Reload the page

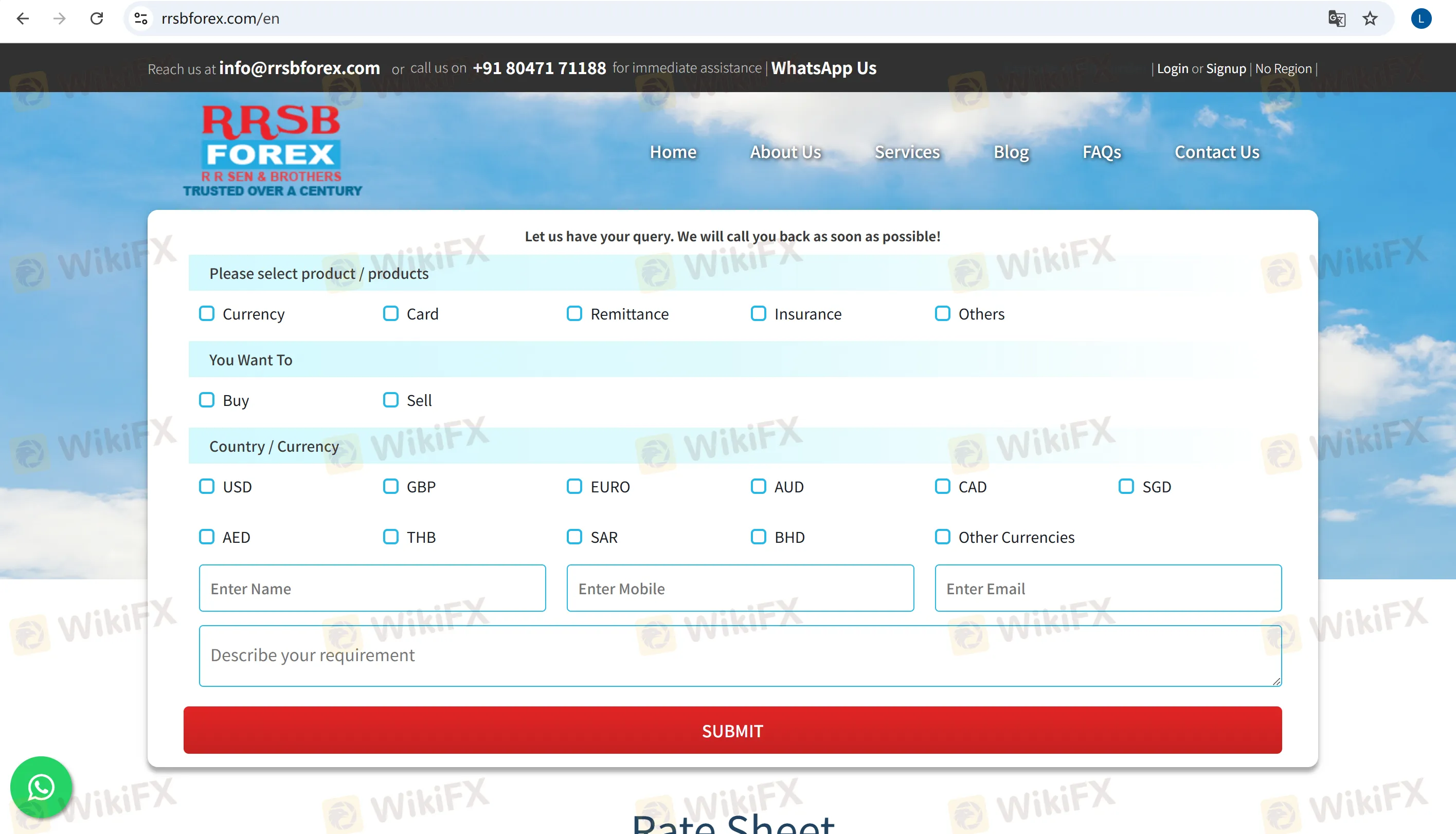(x=96, y=19)
